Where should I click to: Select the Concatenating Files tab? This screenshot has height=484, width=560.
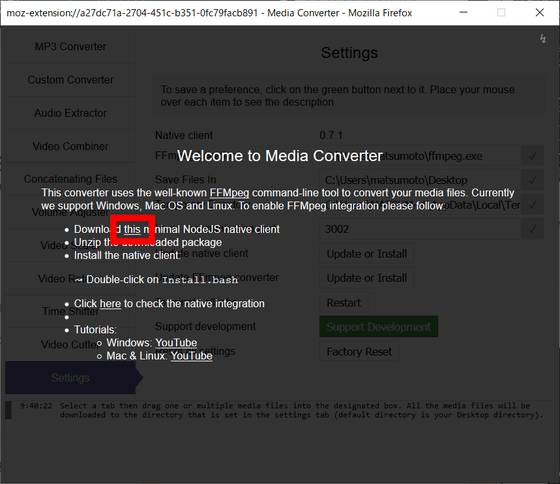(70, 179)
